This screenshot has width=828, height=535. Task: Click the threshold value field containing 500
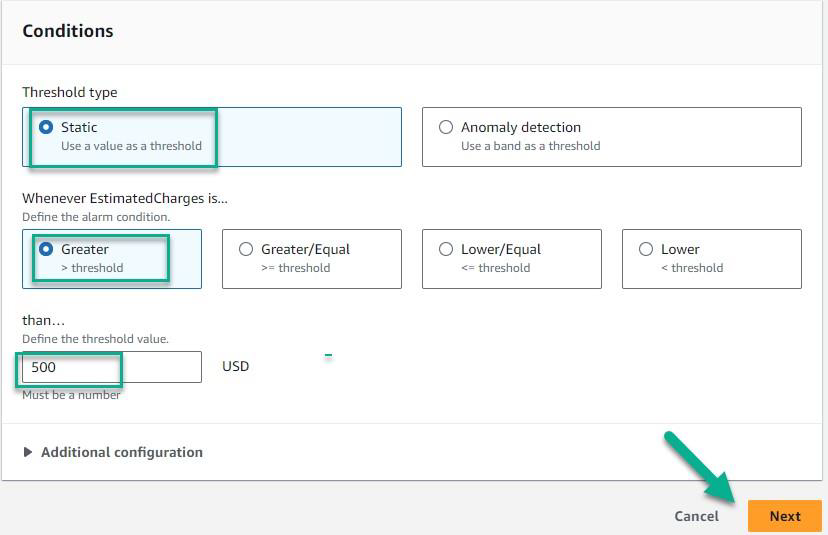pos(110,367)
